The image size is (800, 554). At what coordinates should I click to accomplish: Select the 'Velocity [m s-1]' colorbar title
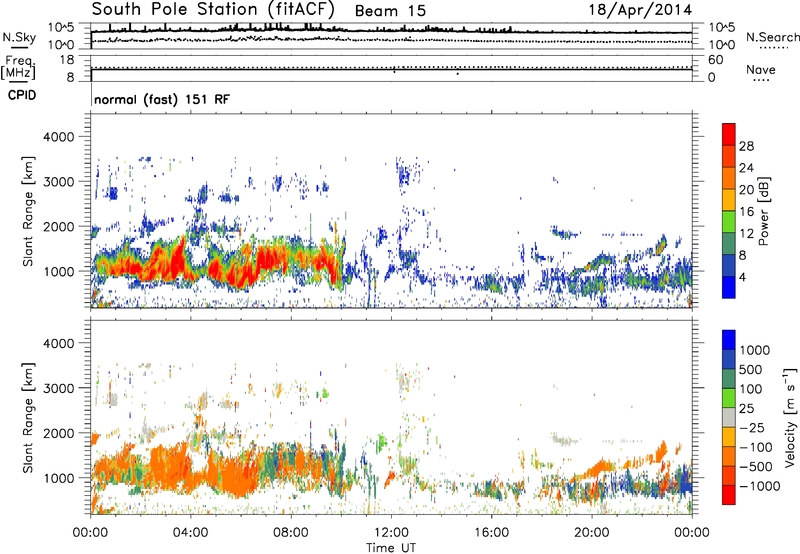[x=790, y=417]
